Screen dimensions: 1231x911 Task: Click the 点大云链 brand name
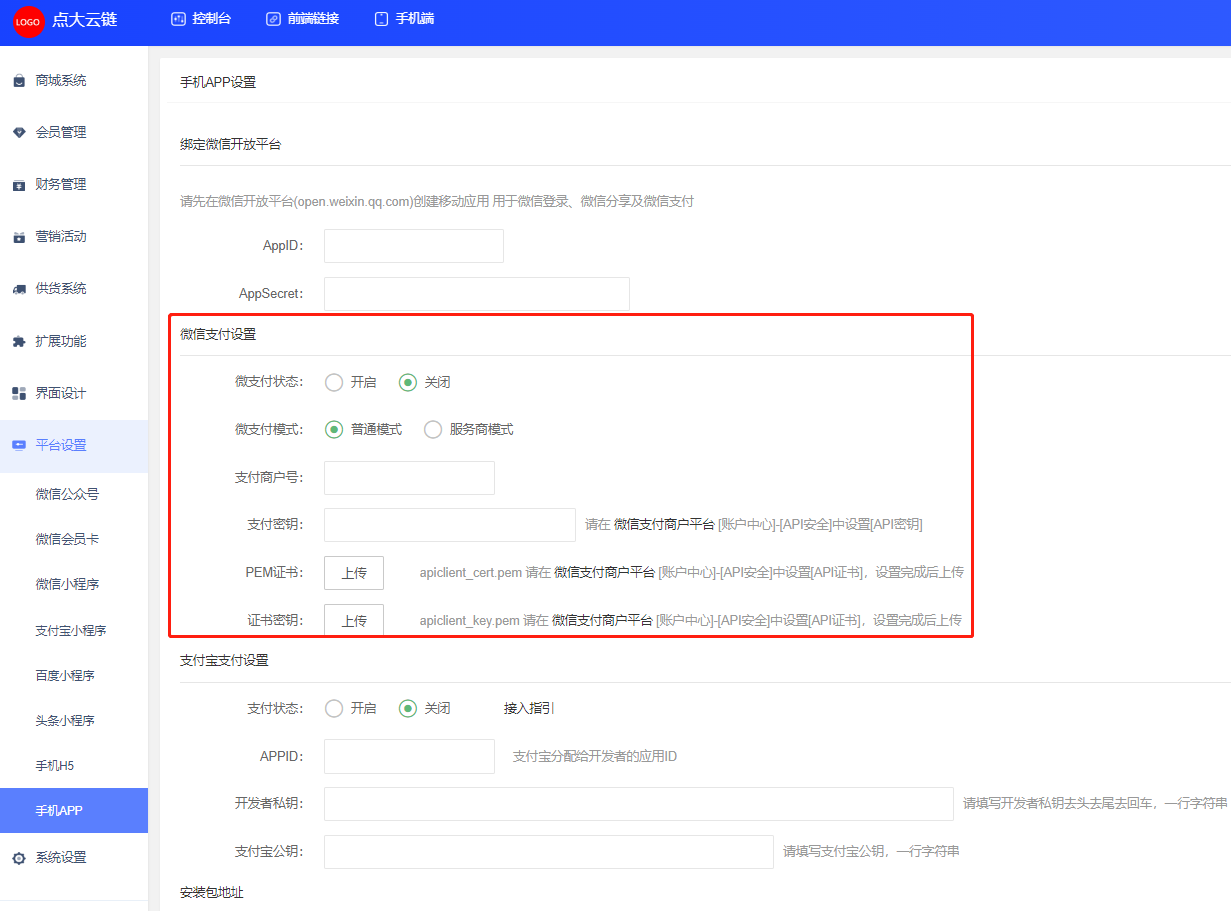coord(85,20)
